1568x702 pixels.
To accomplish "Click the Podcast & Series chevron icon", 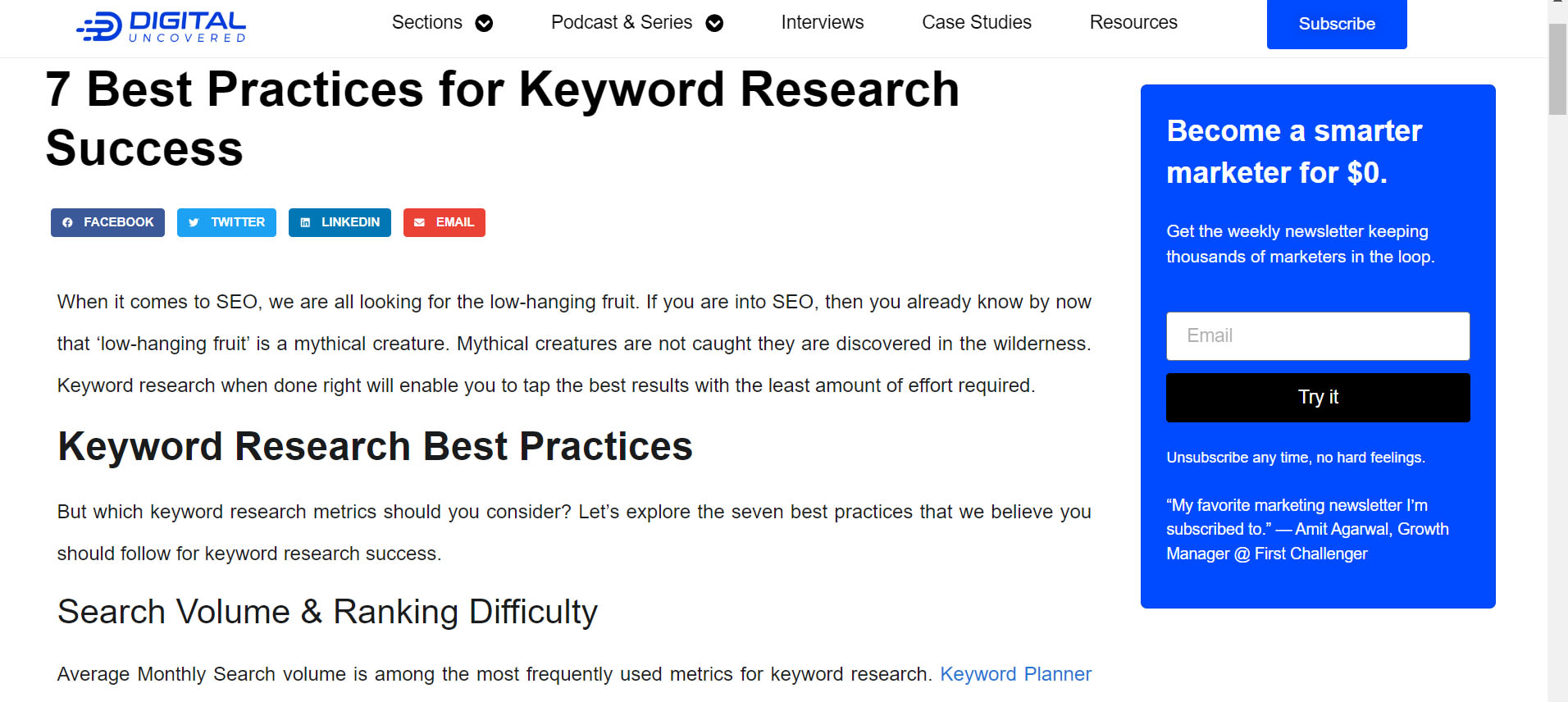I will pyautogui.click(x=714, y=23).
